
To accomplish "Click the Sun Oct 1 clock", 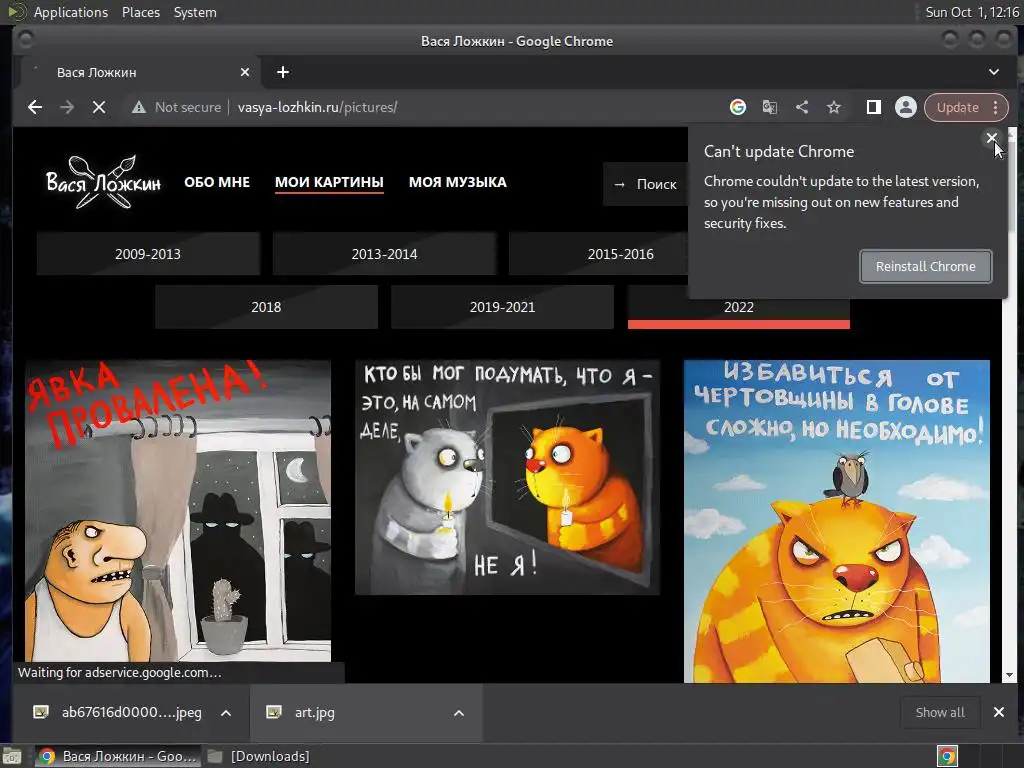I will pyautogui.click(x=971, y=12).
